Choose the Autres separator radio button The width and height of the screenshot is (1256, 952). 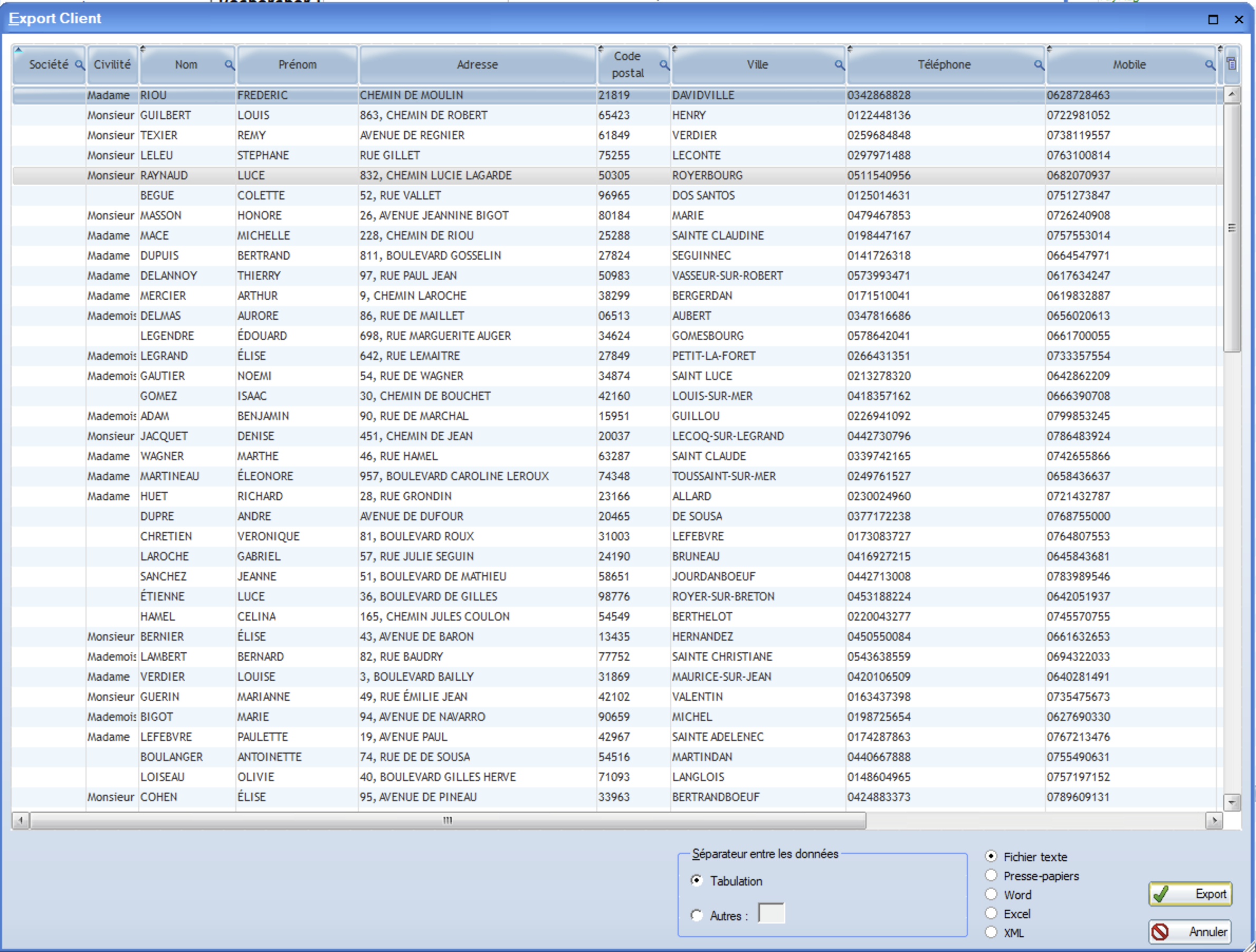point(697,915)
